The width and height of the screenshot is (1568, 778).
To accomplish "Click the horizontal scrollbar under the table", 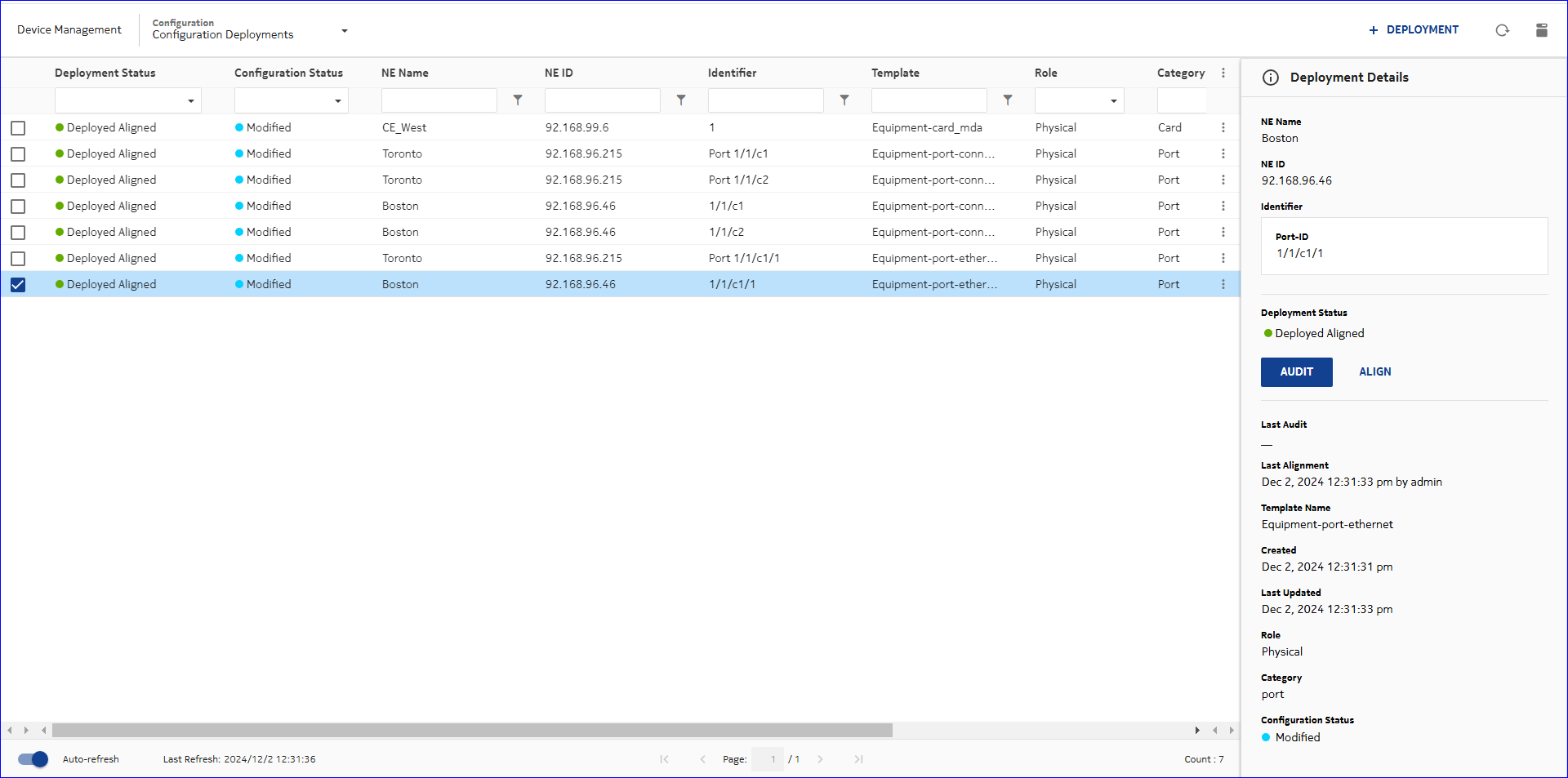I will (x=472, y=731).
